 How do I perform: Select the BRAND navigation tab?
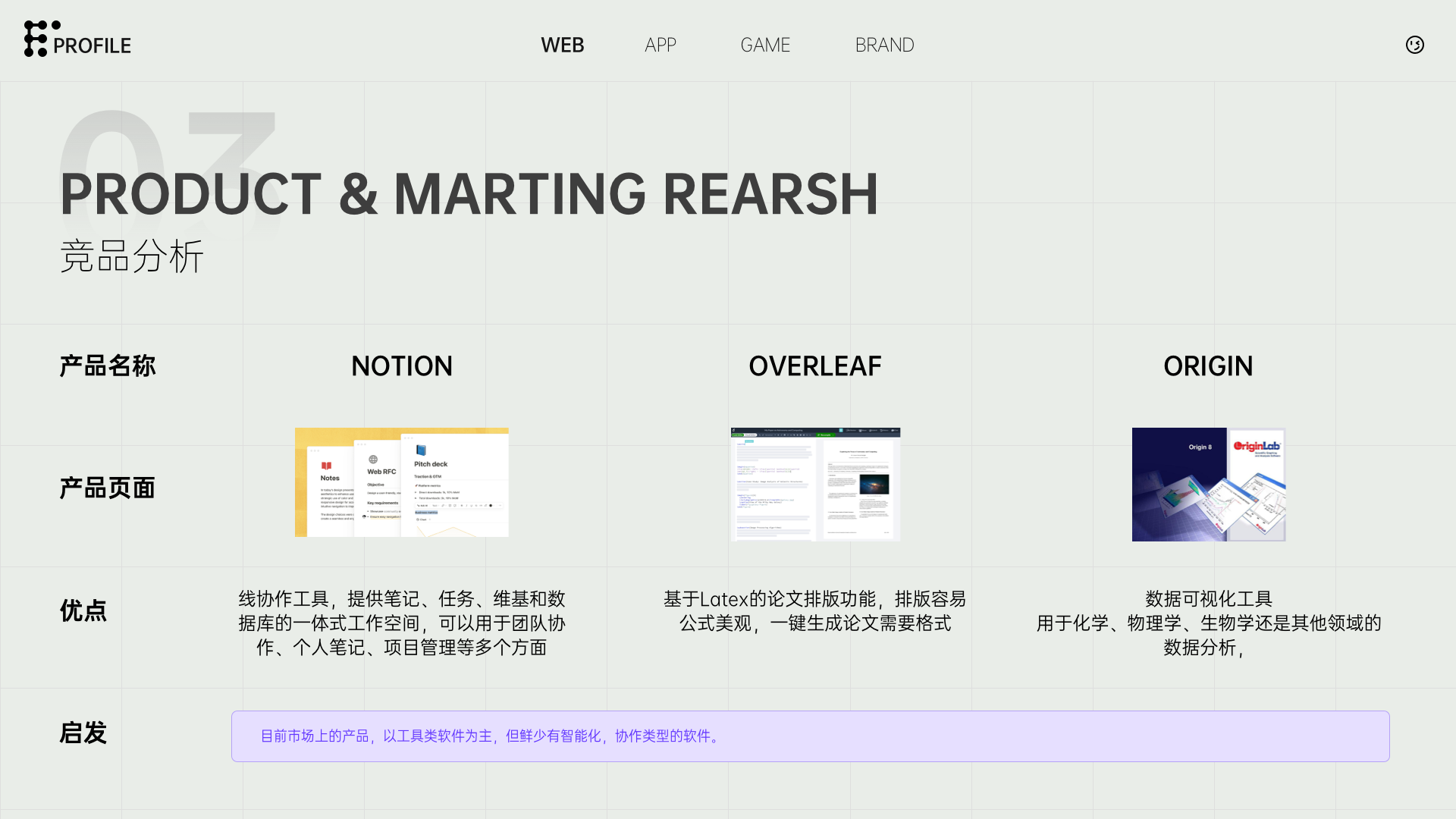[x=884, y=45]
